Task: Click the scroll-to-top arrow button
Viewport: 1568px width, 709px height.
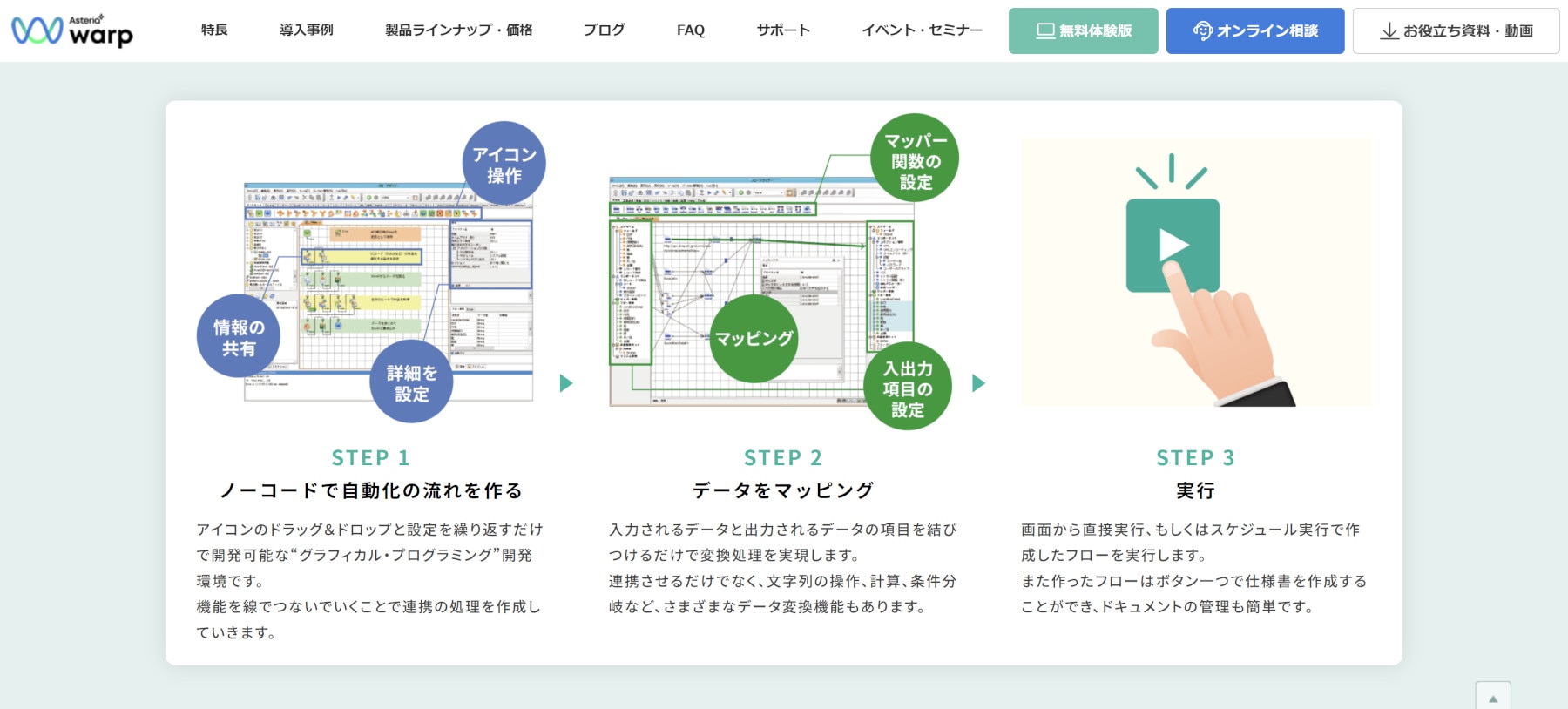Action: (x=1492, y=698)
